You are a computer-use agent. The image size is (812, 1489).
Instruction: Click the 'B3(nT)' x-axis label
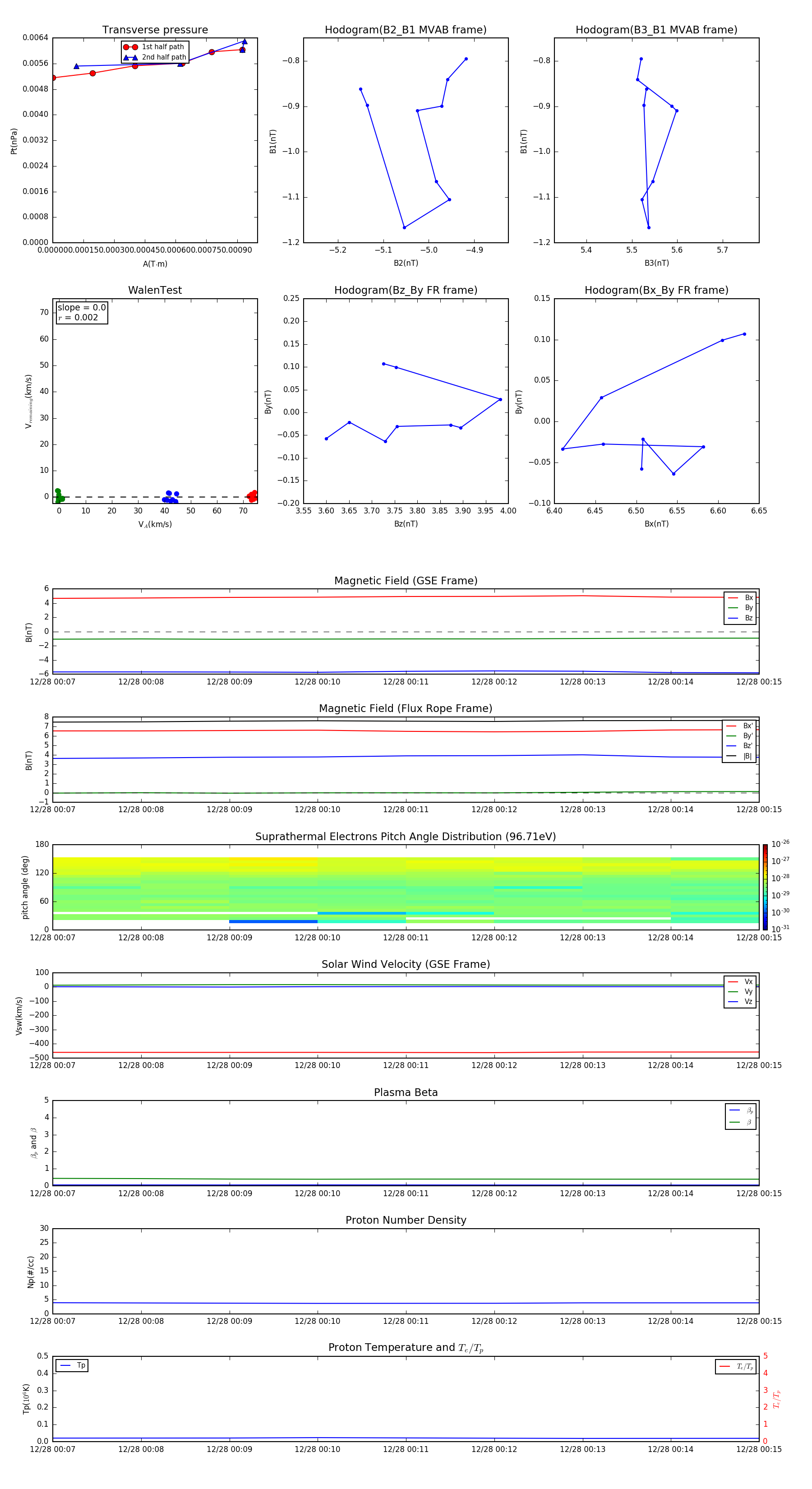pyautogui.click(x=656, y=263)
